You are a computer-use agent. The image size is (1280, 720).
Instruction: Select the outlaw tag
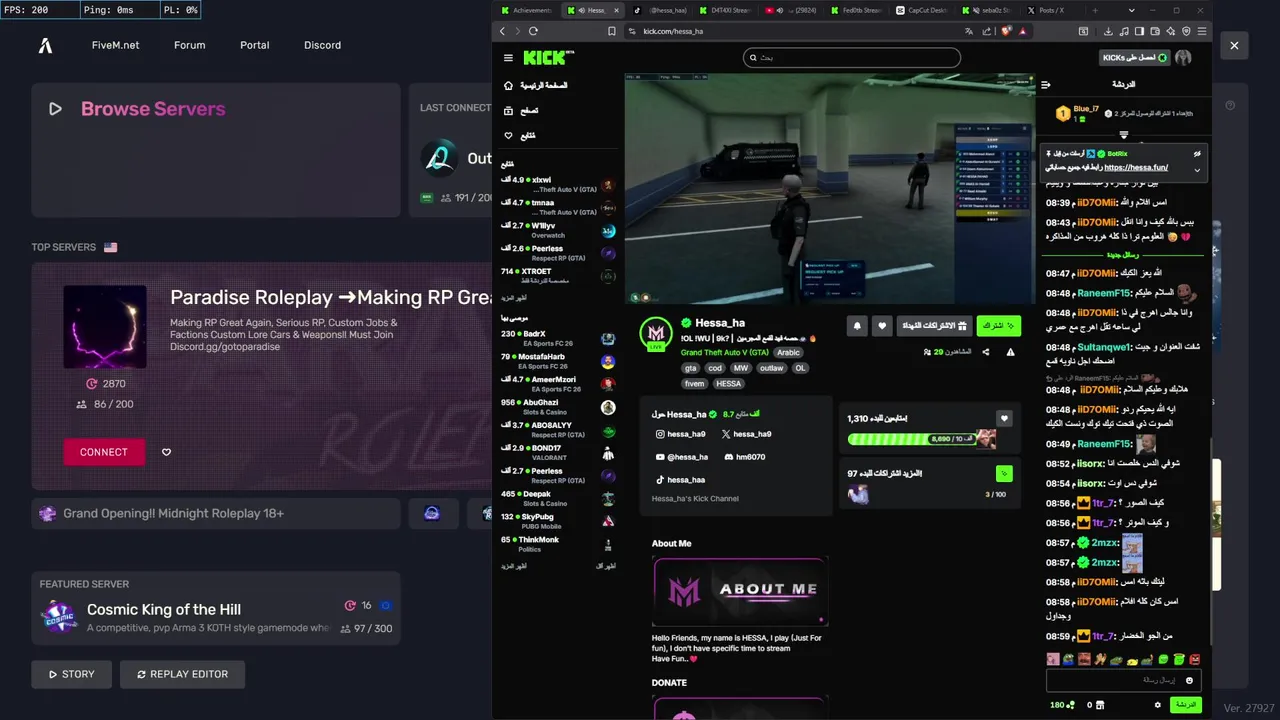(771, 368)
